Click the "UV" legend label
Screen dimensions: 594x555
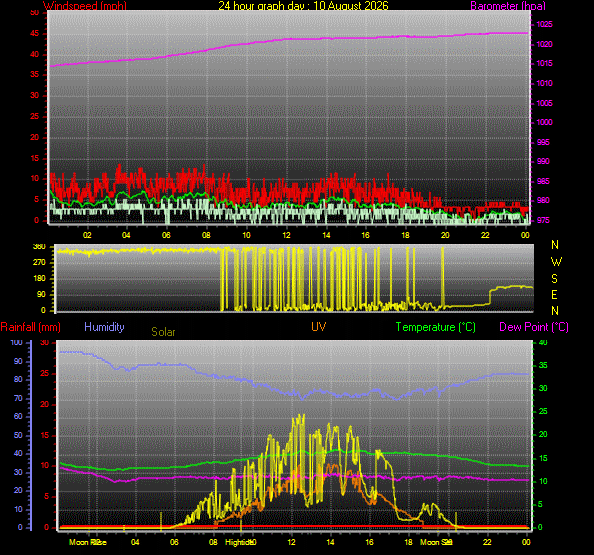click(x=319, y=327)
